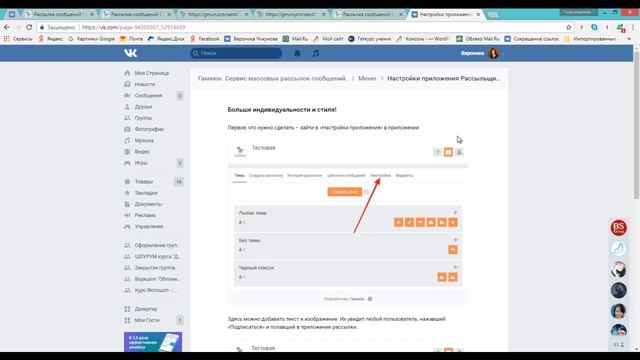This screenshot has width=640, height=360.
Task: Click the page vertical scrollbar
Action: click(x=636, y=127)
